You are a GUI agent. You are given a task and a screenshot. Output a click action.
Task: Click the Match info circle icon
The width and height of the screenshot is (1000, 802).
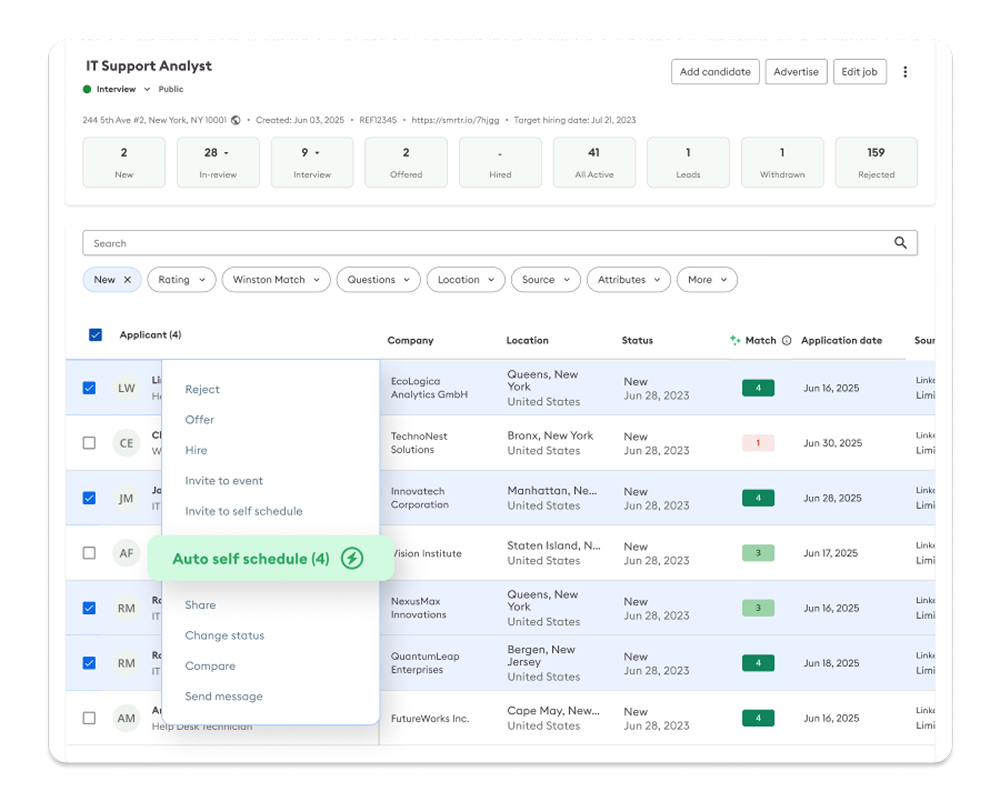786,341
